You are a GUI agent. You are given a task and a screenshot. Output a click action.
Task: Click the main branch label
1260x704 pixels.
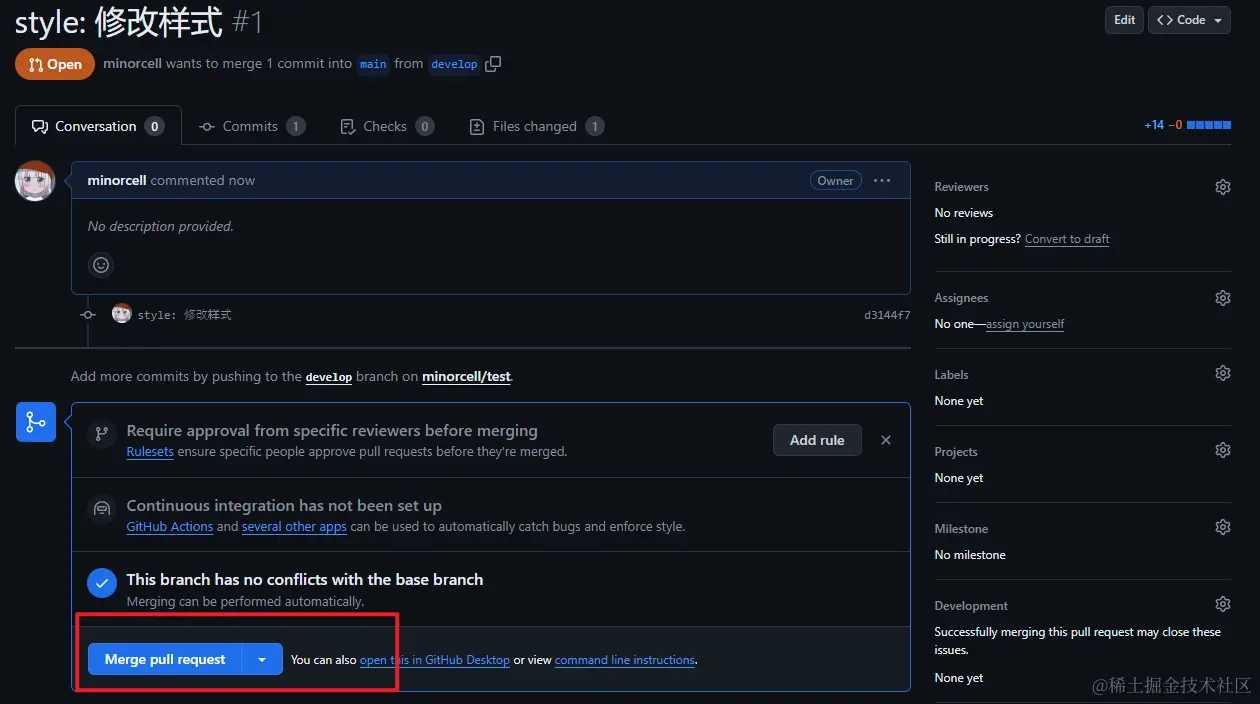click(373, 64)
